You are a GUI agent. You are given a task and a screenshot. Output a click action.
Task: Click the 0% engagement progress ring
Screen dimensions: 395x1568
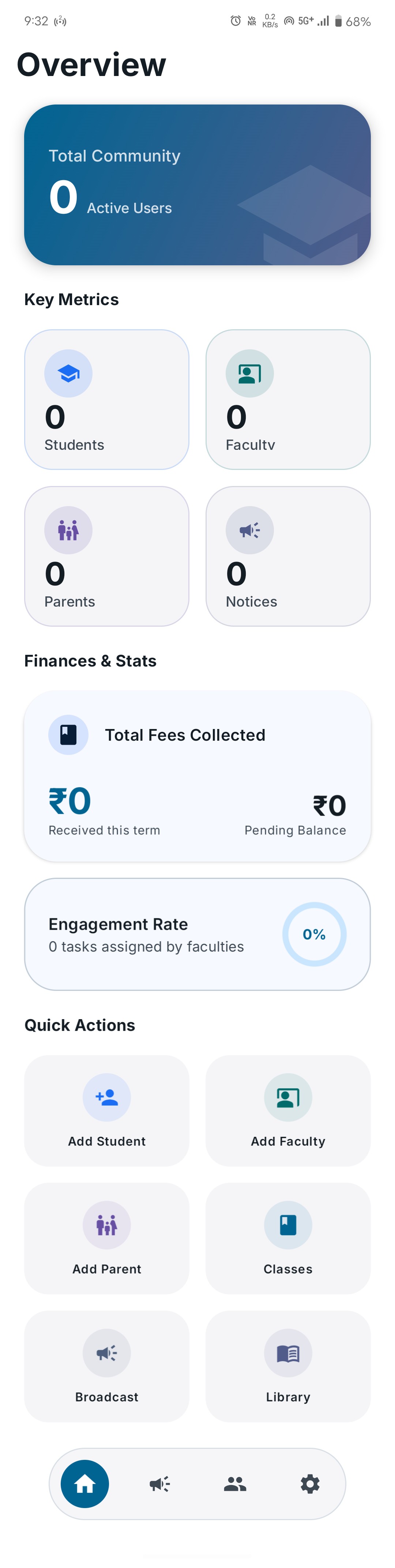coord(314,934)
